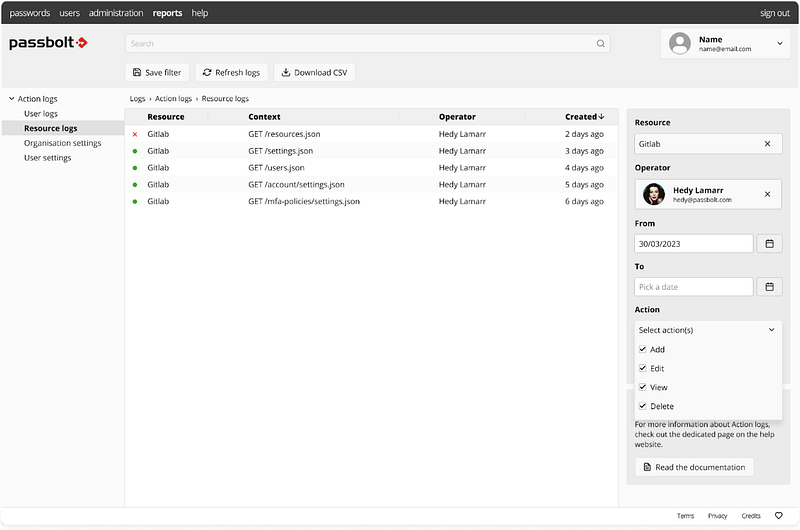Click Resource logs breadcrumb
The image size is (800, 530).
pos(225,98)
